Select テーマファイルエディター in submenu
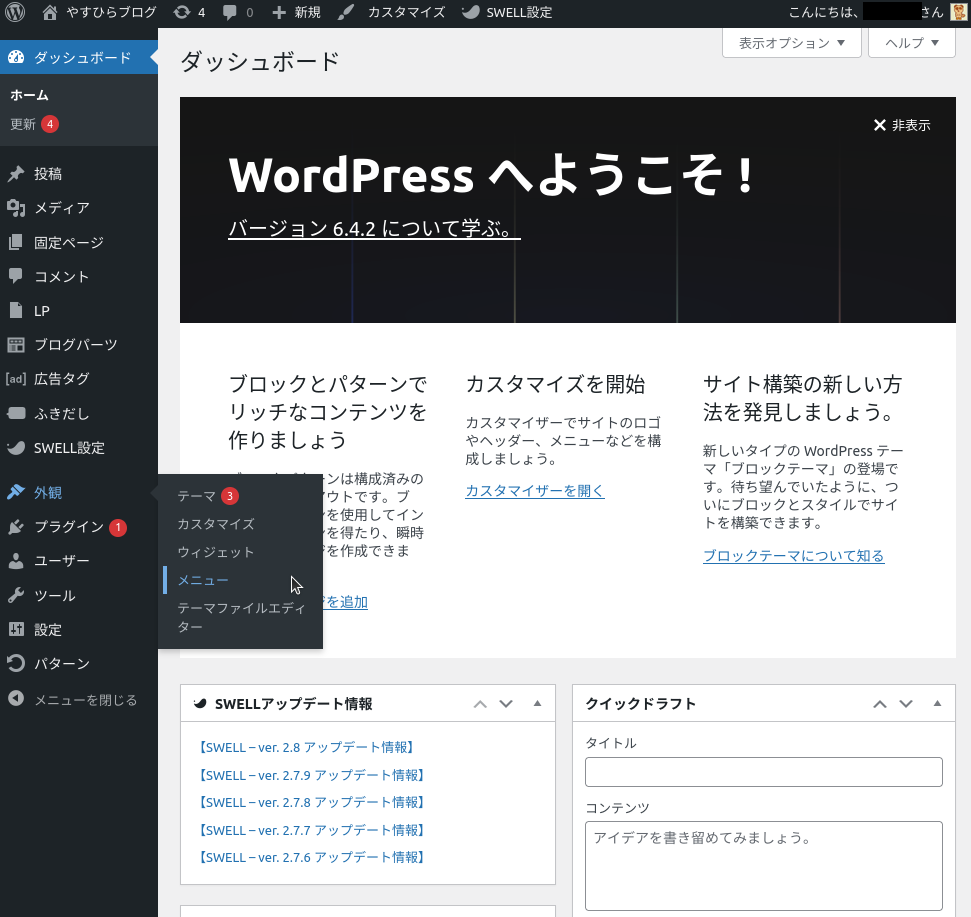Viewport: 971px width, 917px height. coord(240,618)
